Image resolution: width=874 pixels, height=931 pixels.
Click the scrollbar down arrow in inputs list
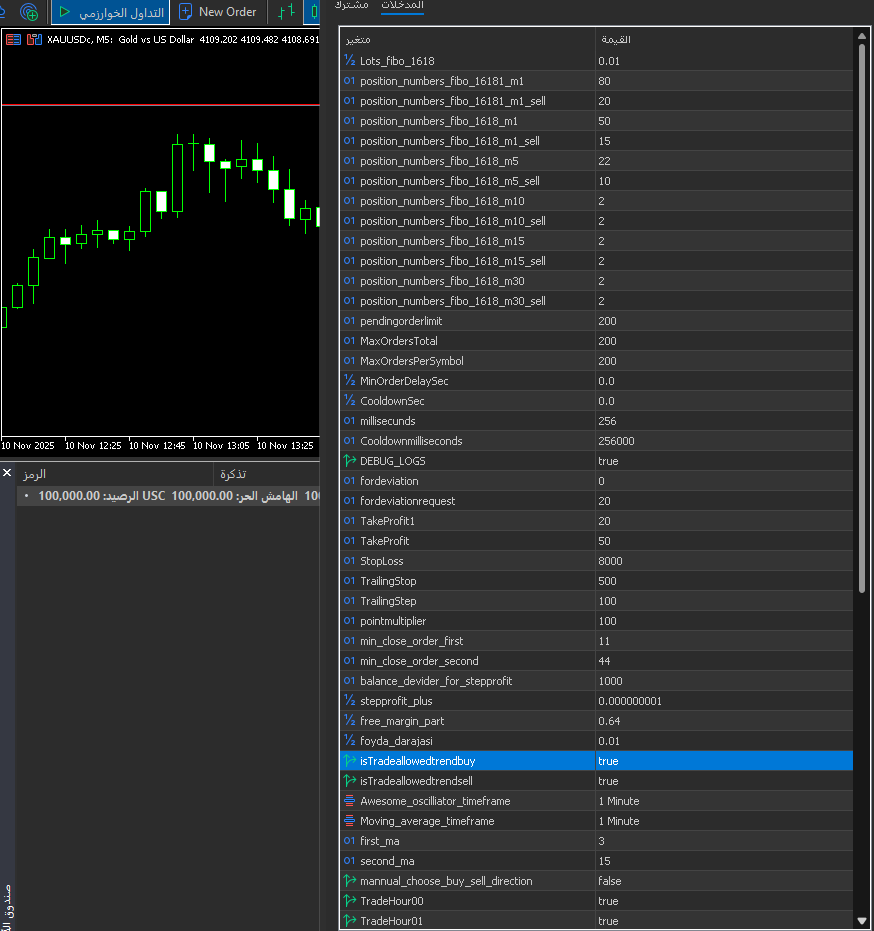(862, 921)
